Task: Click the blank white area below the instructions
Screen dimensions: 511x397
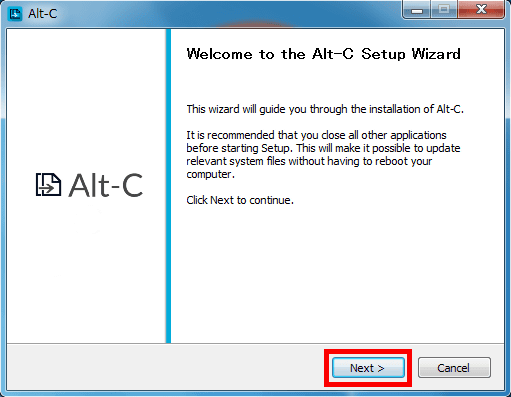Action: 337,273
